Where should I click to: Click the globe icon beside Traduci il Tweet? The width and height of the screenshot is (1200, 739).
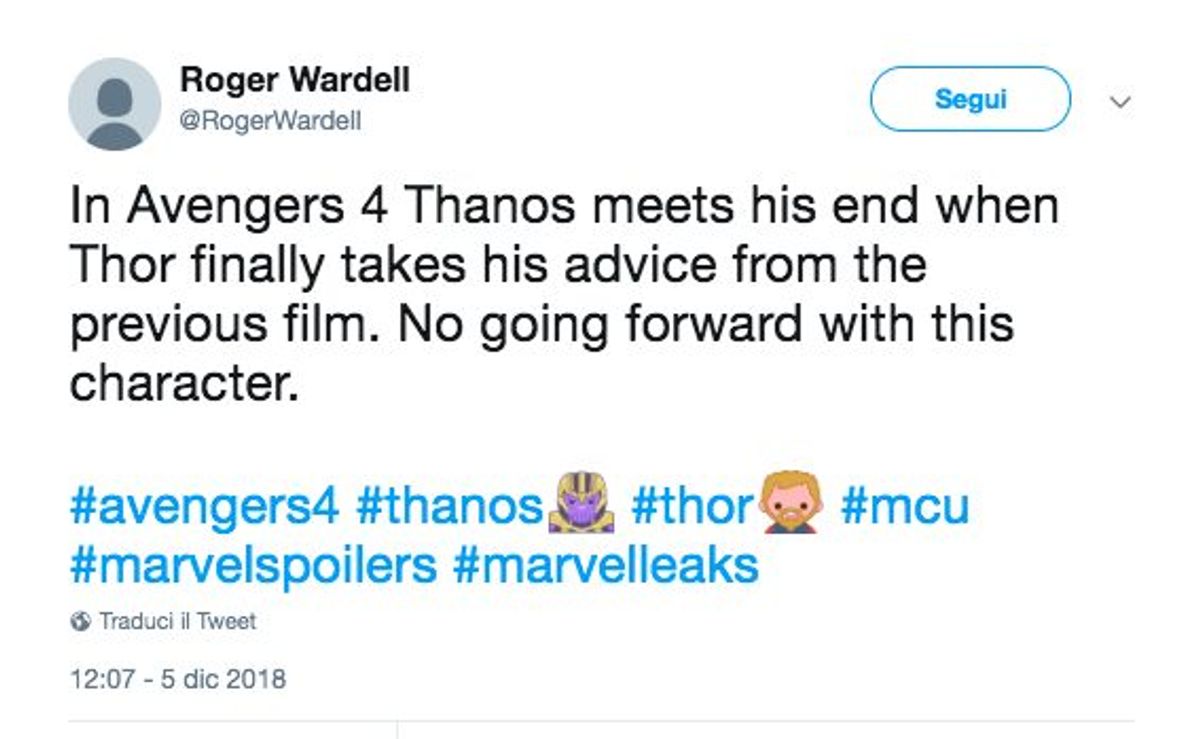coord(80,621)
